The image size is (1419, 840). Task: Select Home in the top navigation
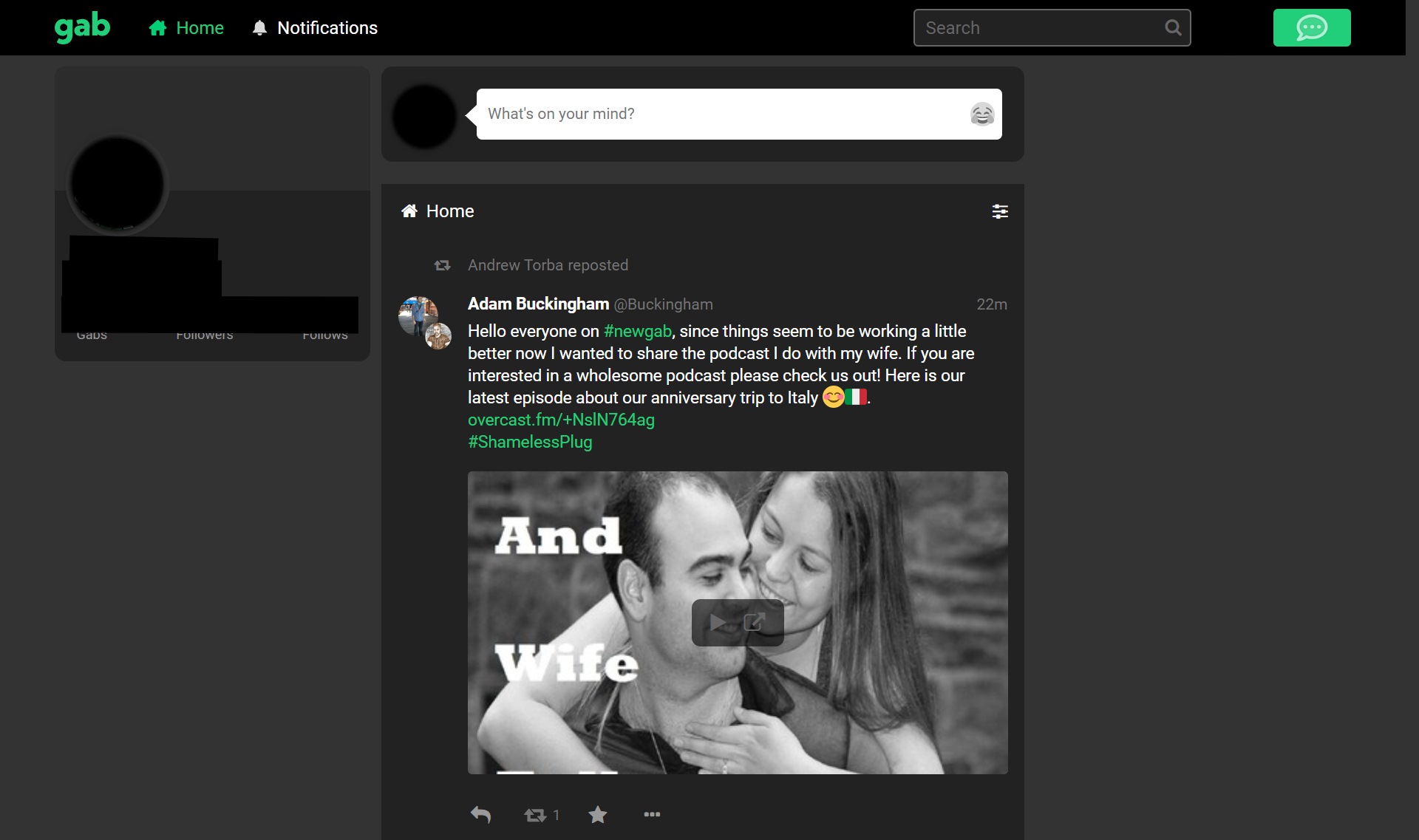(x=186, y=27)
